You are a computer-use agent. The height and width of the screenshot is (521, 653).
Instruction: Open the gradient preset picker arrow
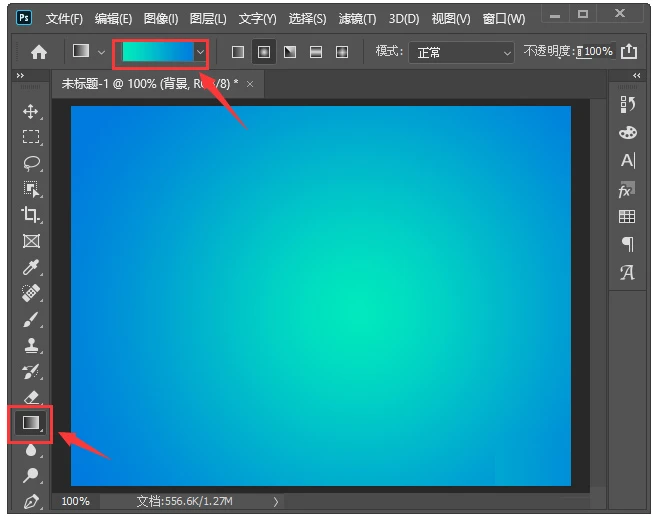pos(200,52)
